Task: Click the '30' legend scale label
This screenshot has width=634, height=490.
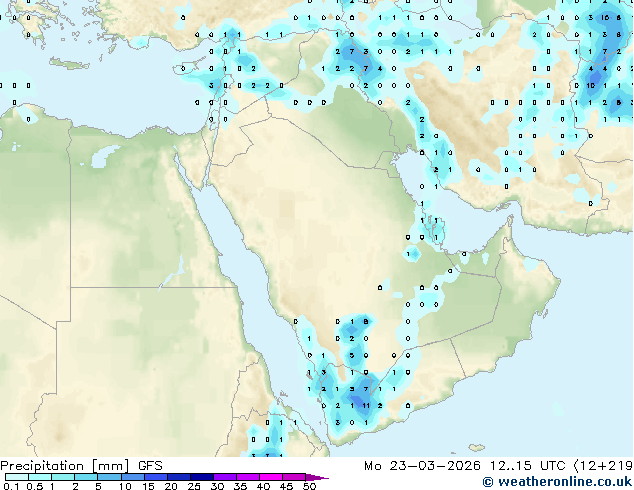Action: pyautogui.click(x=217, y=486)
